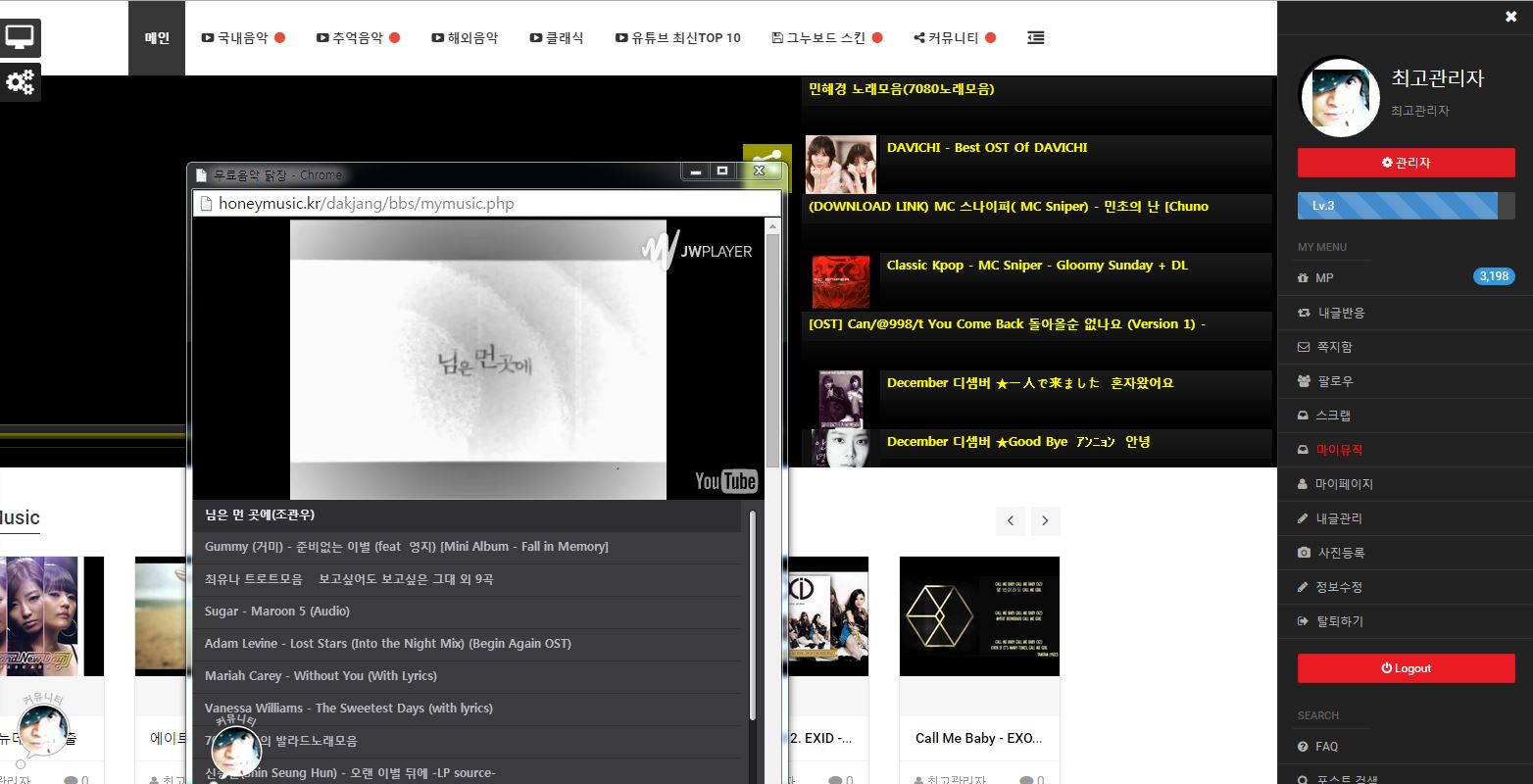Open 유튜브 최신TOP 10 menu
This screenshot has width=1533, height=784.
(678, 38)
